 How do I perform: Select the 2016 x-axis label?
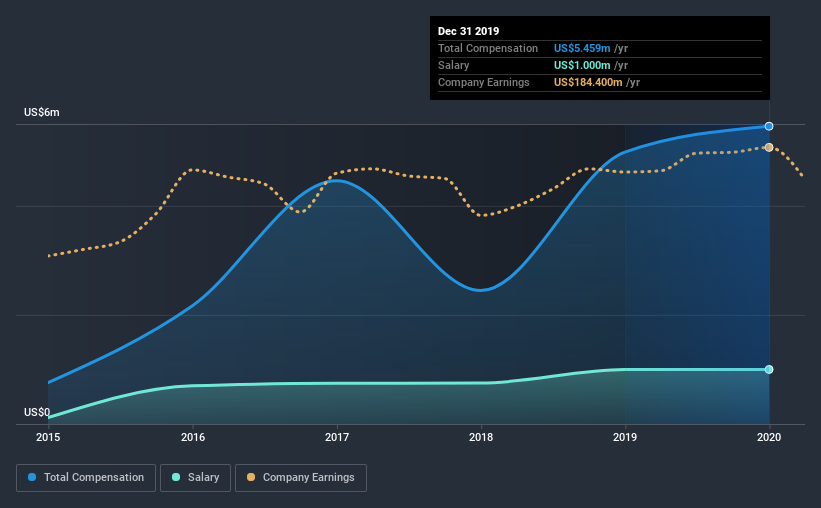point(193,437)
